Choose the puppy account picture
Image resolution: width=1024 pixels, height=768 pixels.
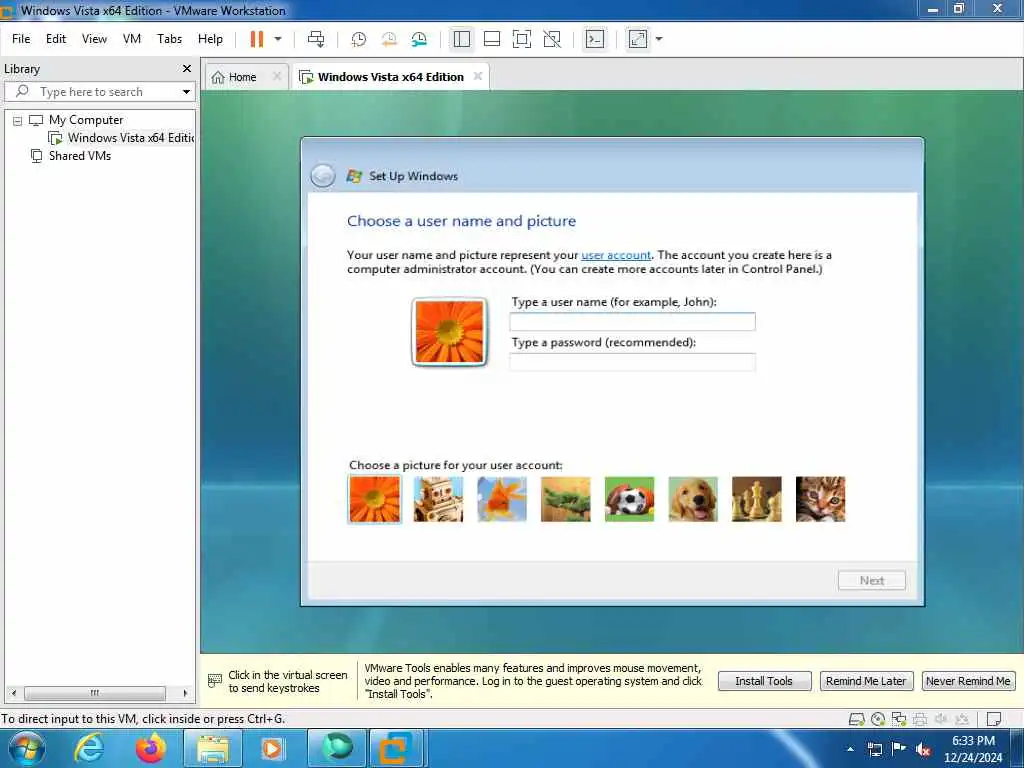coord(693,499)
